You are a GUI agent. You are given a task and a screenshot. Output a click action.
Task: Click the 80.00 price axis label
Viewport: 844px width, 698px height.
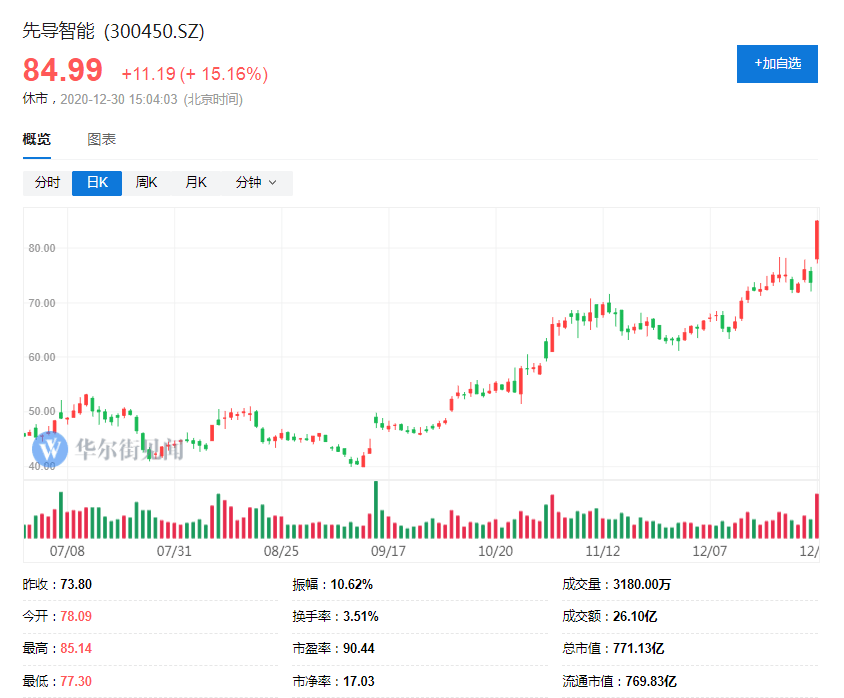pos(42,248)
